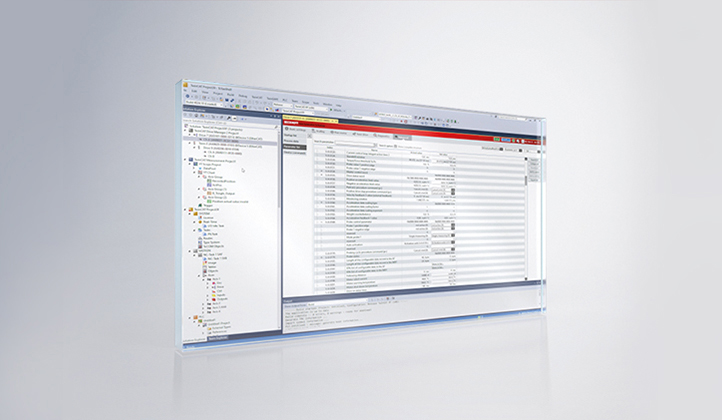Screen dimensions: 722x420
Task: Collapse the SYSTEM node
Action: pos(190,214)
